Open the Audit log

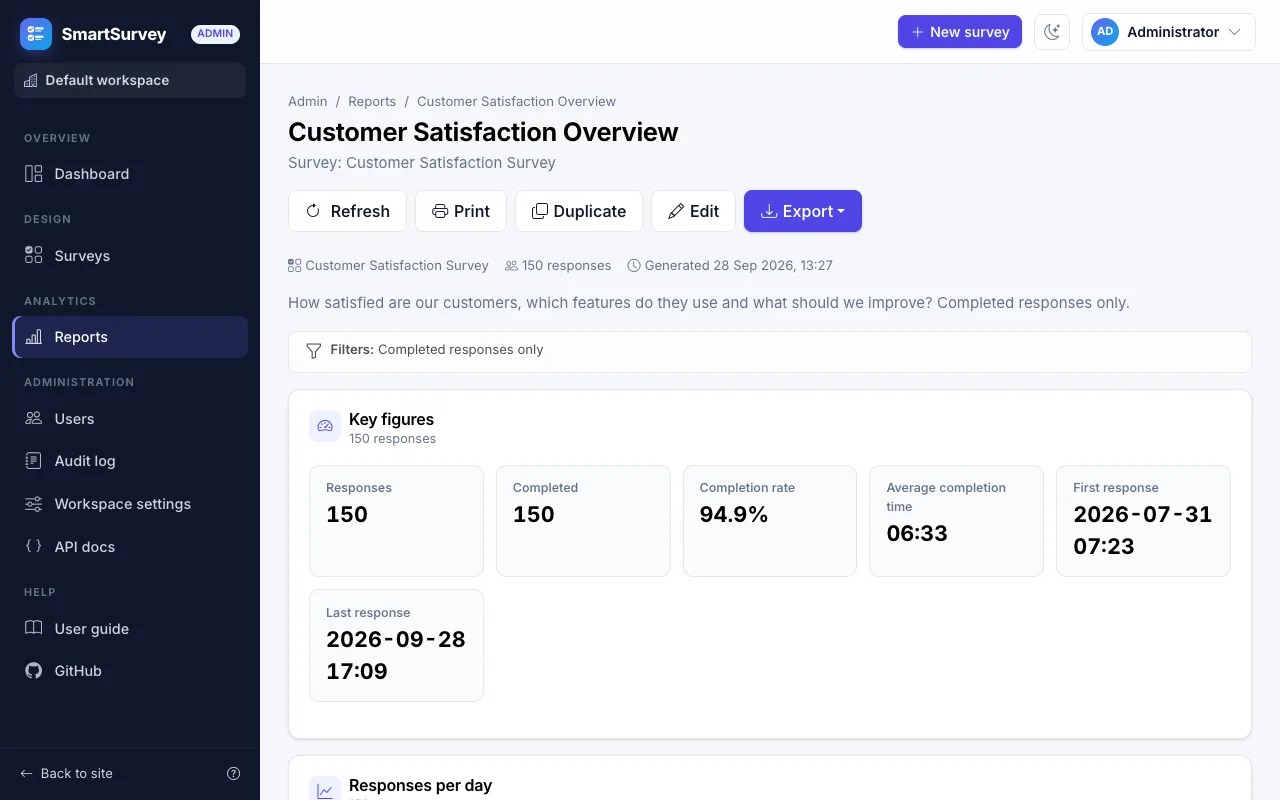(x=130, y=461)
